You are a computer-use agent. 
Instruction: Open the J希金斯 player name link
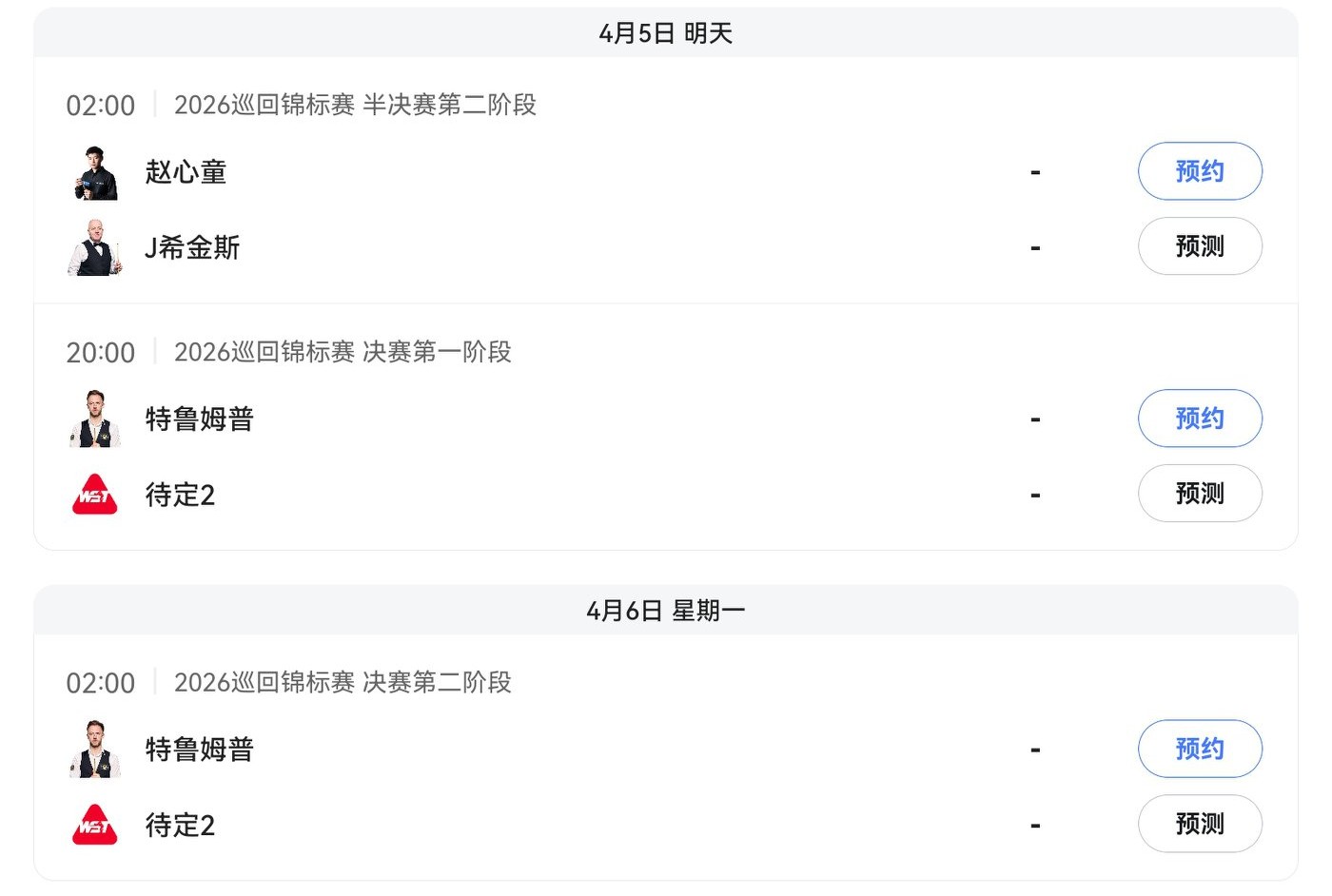tap(192, 247)
